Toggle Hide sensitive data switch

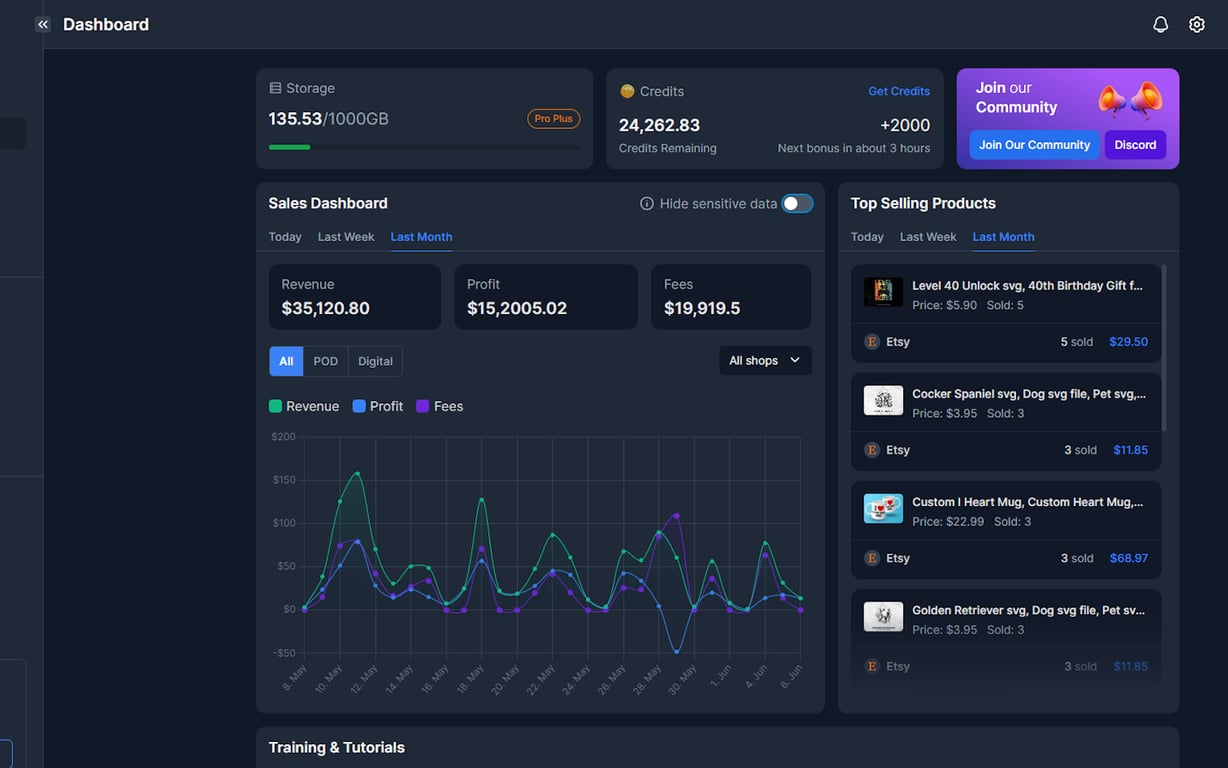click(x=797, y=203)
